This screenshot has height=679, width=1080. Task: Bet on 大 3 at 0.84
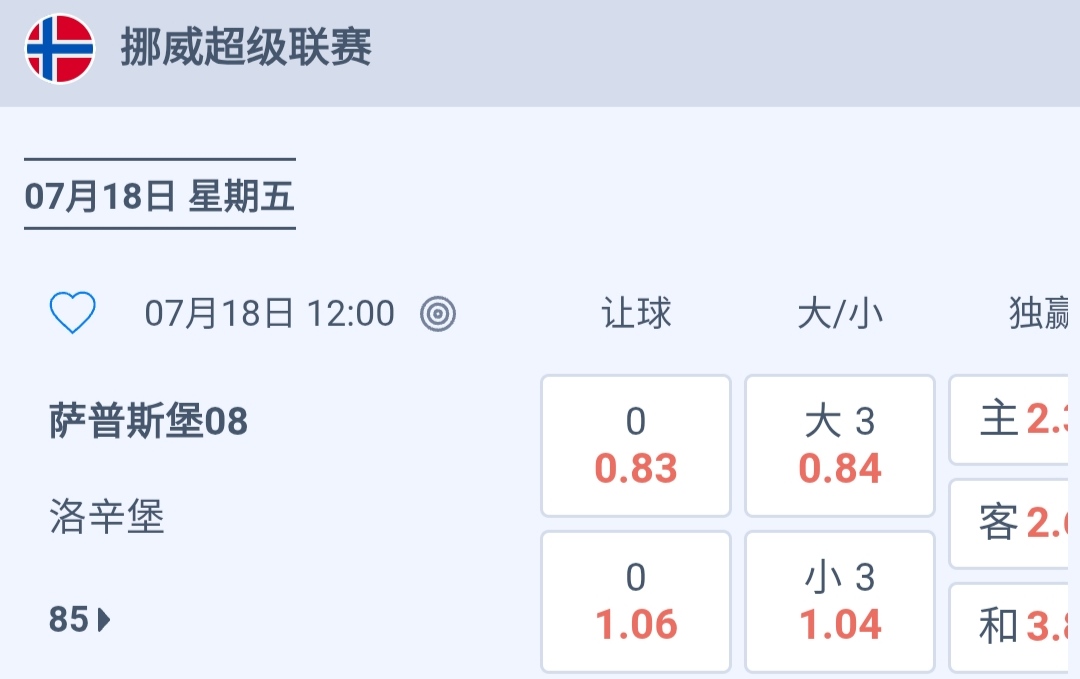pyautogui.click(x=840, y=445)
